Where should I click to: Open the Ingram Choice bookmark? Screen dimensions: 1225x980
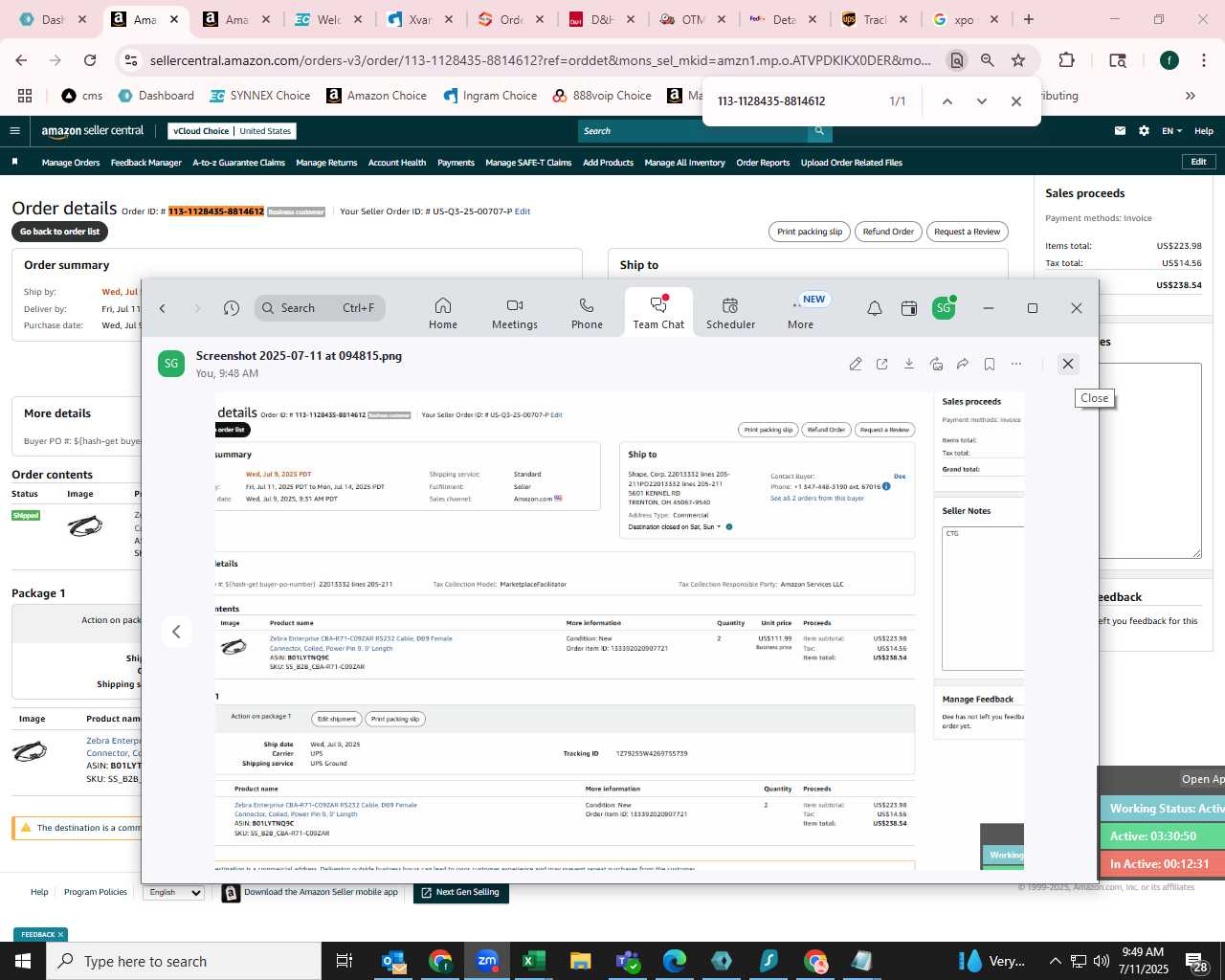click(x=490, y=96)
